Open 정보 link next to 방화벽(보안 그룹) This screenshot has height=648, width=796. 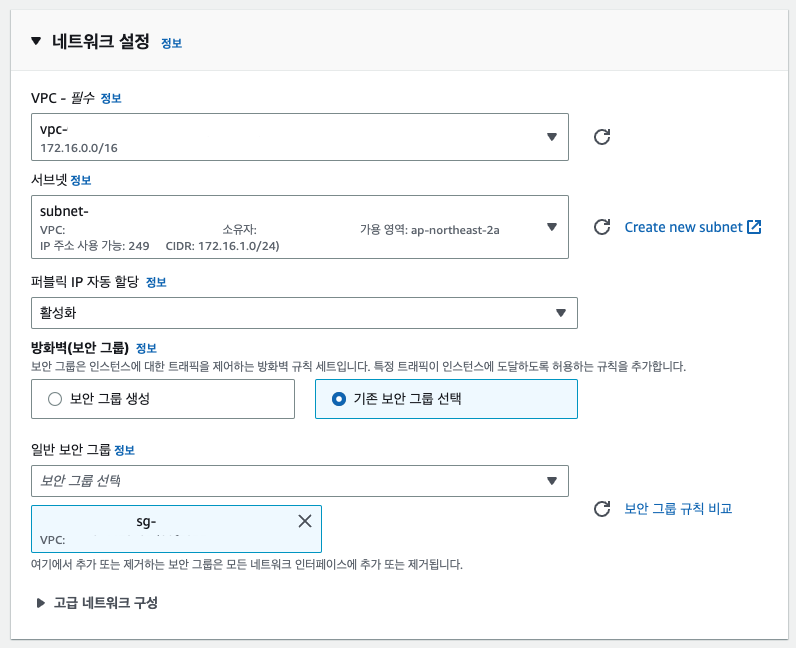point(146,348)
